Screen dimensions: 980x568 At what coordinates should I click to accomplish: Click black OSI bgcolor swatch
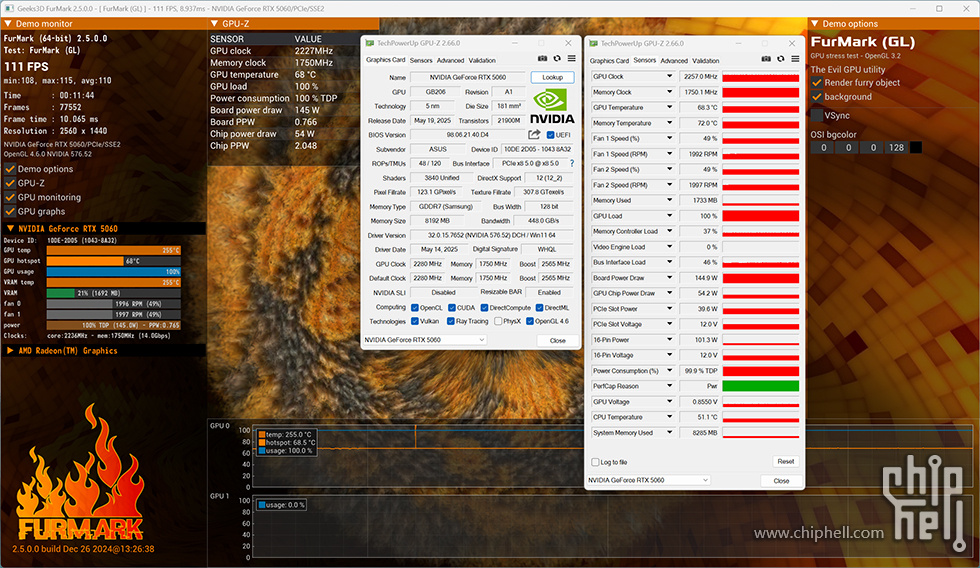916,147
